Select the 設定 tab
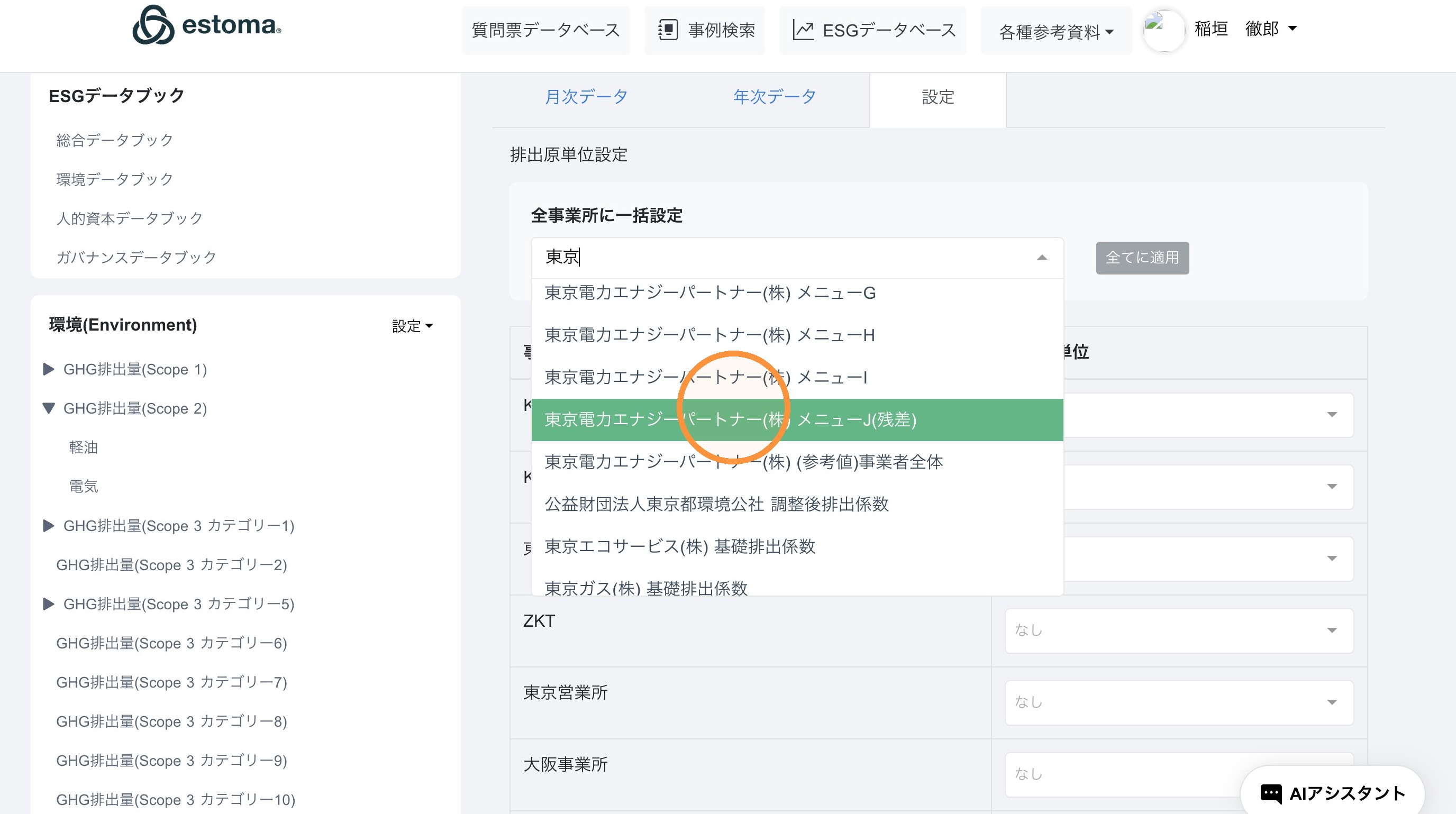The image size is (1456, 814). tap(938, 97)
